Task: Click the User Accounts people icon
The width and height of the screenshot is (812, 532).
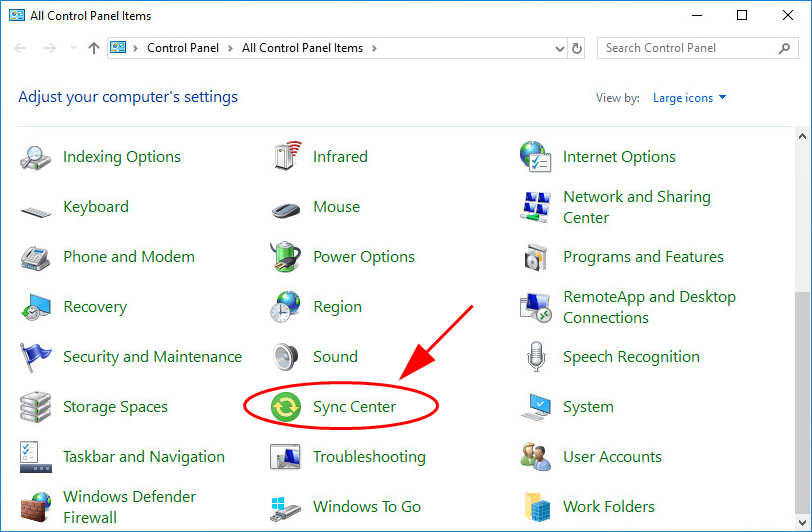Action: click(x=536, y=457)
